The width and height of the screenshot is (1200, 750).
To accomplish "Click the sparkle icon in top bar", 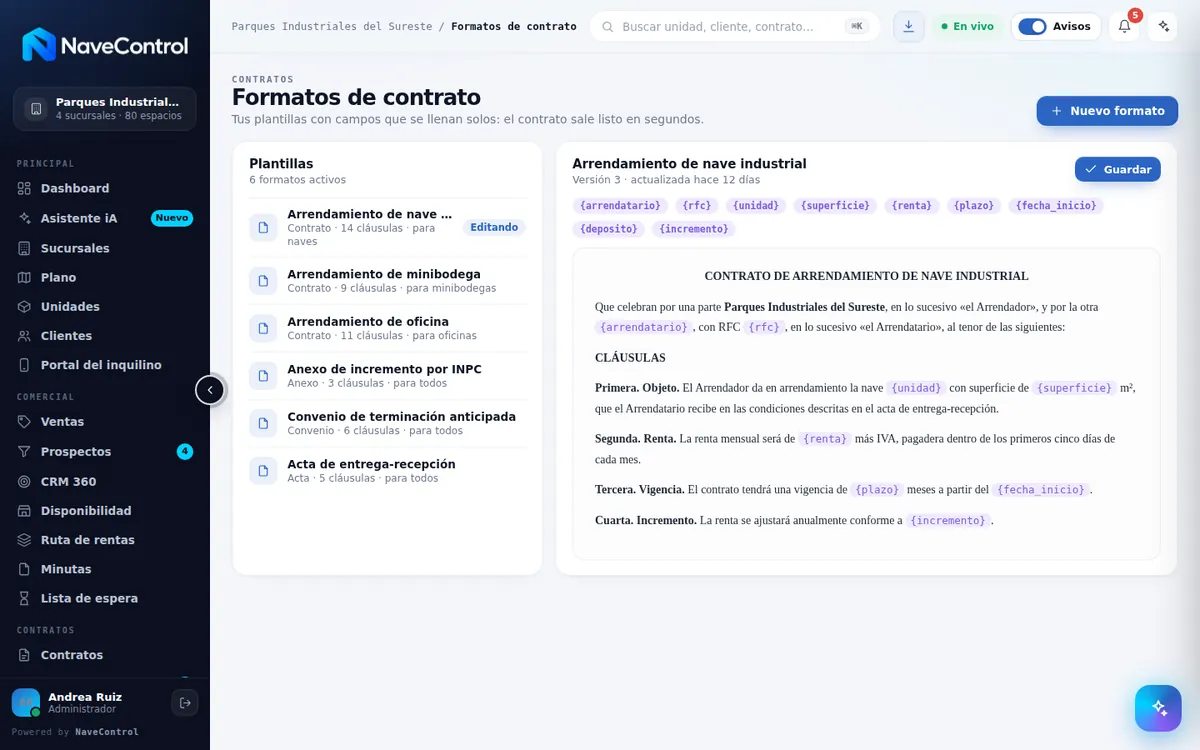I will click(x=1162, y=26).
